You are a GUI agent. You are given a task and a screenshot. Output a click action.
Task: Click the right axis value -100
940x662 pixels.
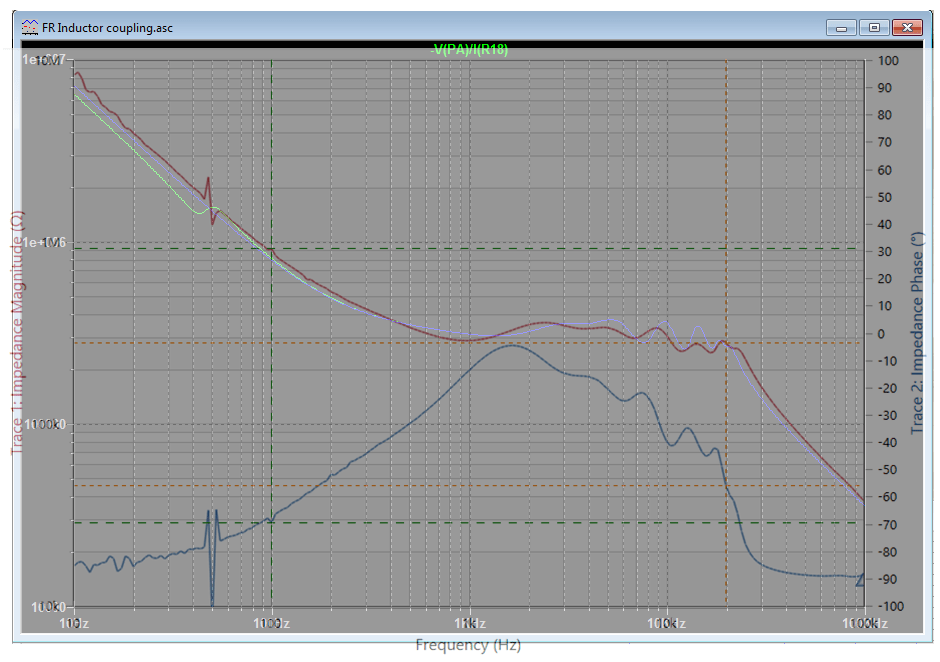point(889,606)
